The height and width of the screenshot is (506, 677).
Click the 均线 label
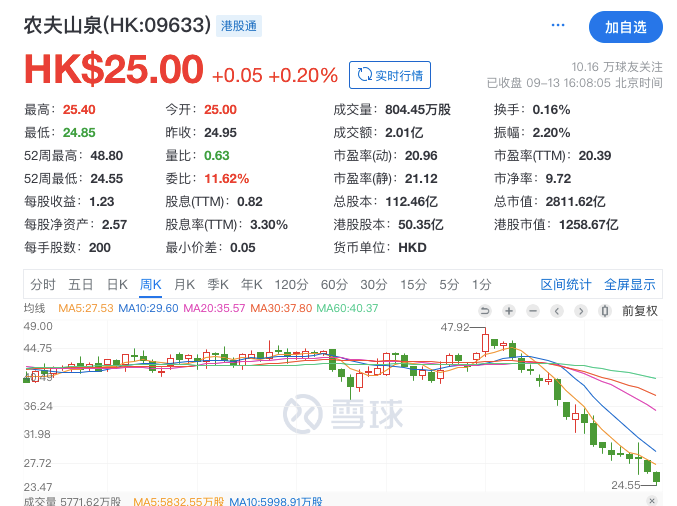coord(34,308)
